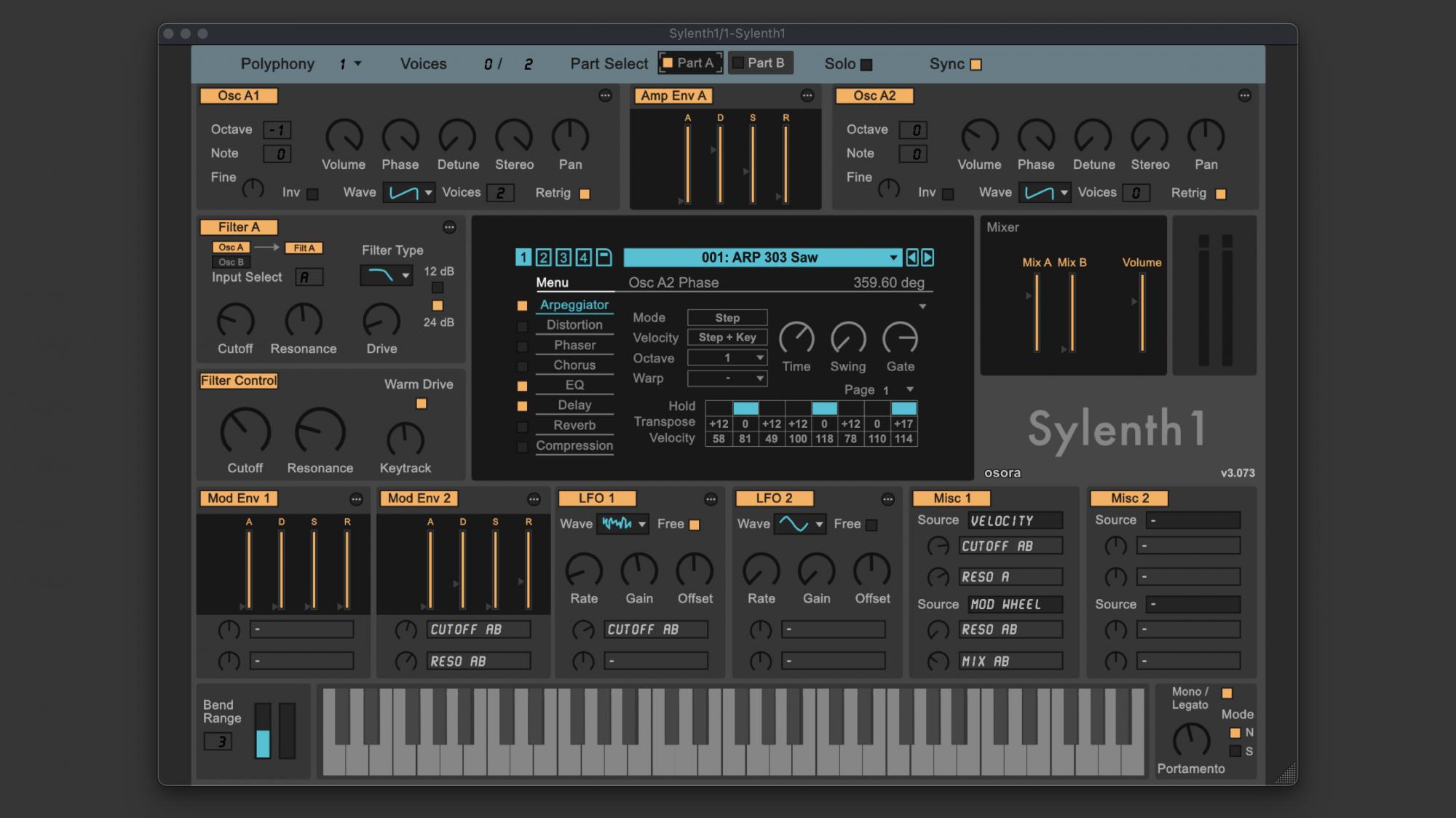The width and height of the screenshot is (1456, 818).
Task: Click the arpeggiator Time knob
Action: pyautogui.click(x=796, y=338)
